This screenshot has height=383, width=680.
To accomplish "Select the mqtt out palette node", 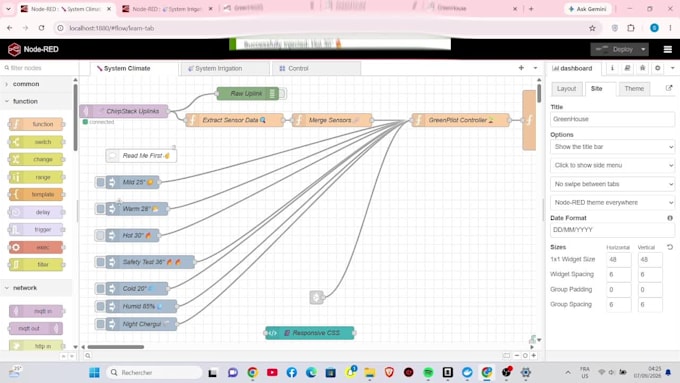I will click(36, 328).
